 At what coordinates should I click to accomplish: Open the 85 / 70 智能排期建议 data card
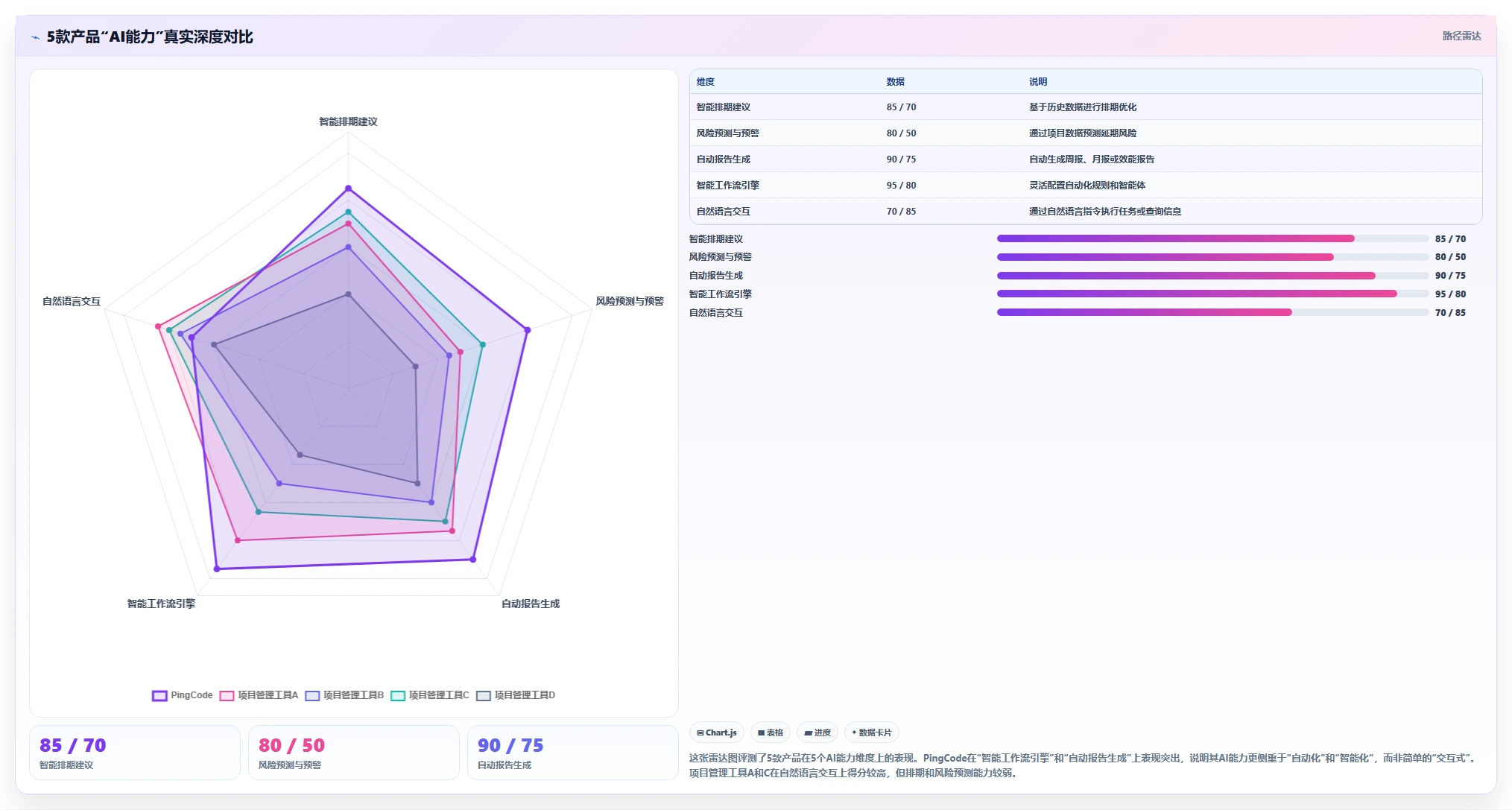135,753
